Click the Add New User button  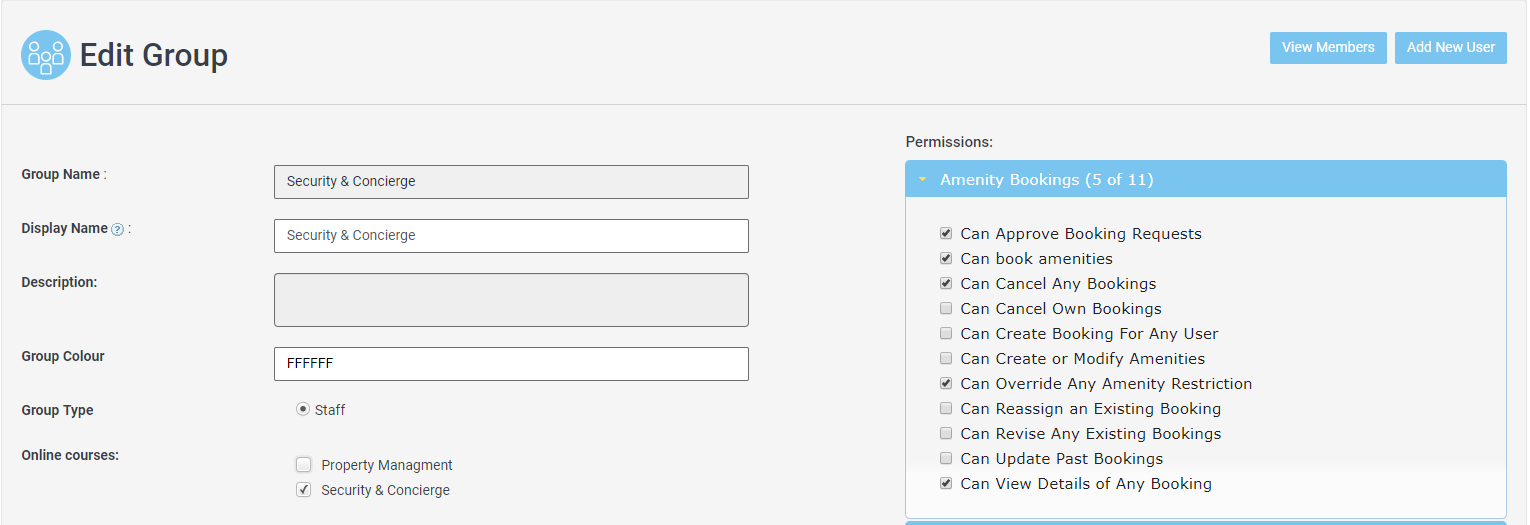tap(1450, 47)
